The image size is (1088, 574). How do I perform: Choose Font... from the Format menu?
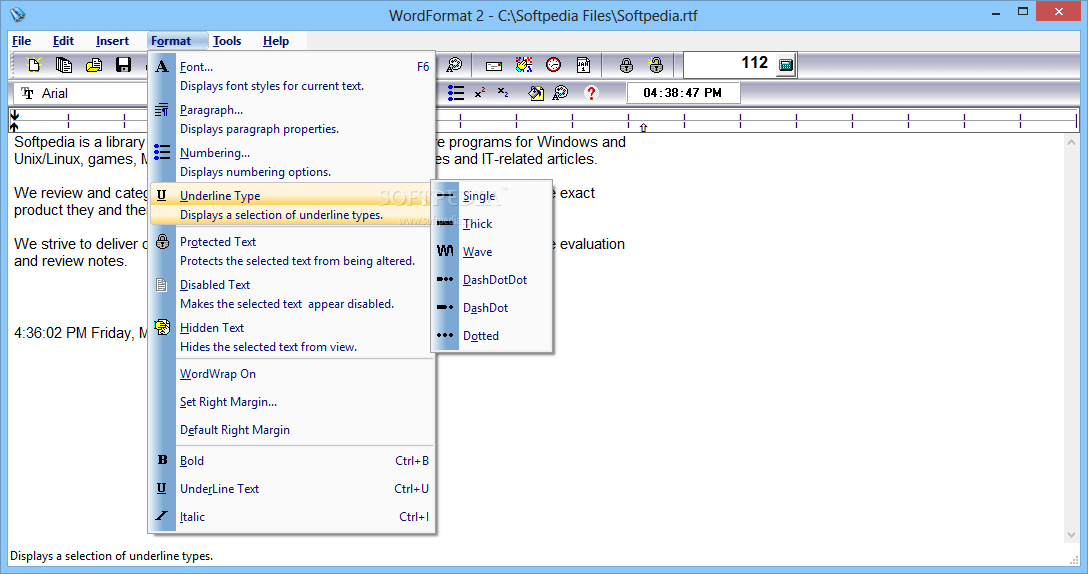click(292, 76)
